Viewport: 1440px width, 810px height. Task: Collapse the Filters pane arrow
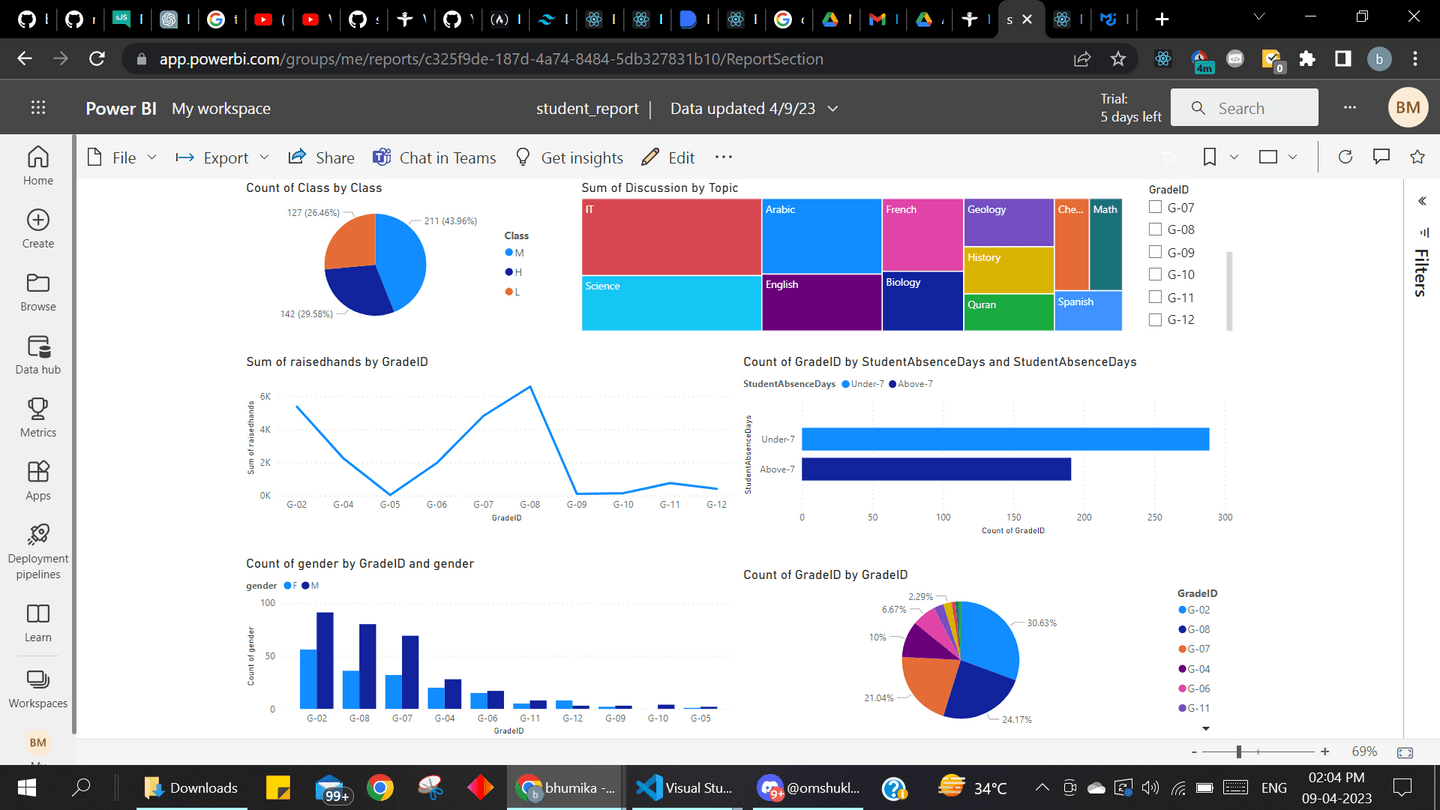click(x=1422, y=201)
